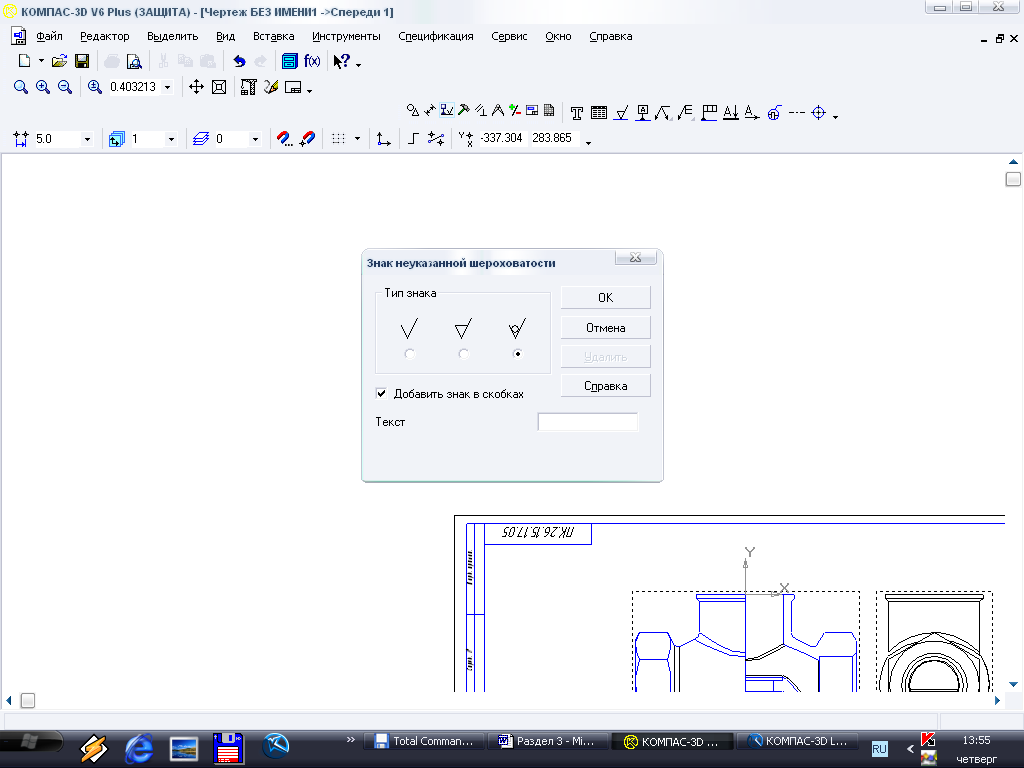
Task: Click the X coordinate field -337.304
Action: pos(502,138)
